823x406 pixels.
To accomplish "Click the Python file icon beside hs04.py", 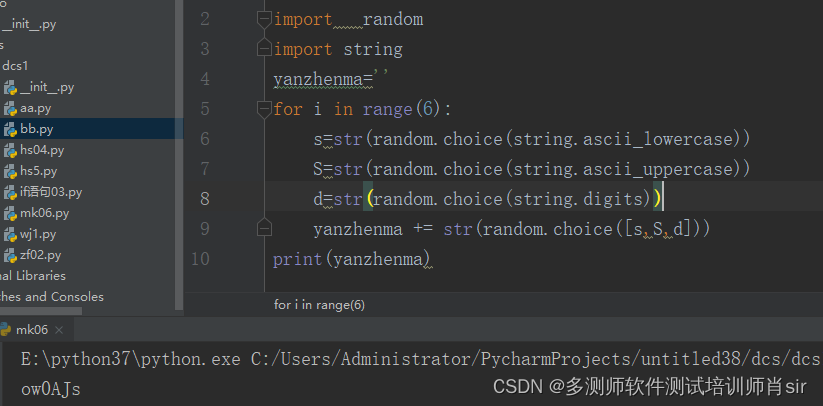I will 10,151.
